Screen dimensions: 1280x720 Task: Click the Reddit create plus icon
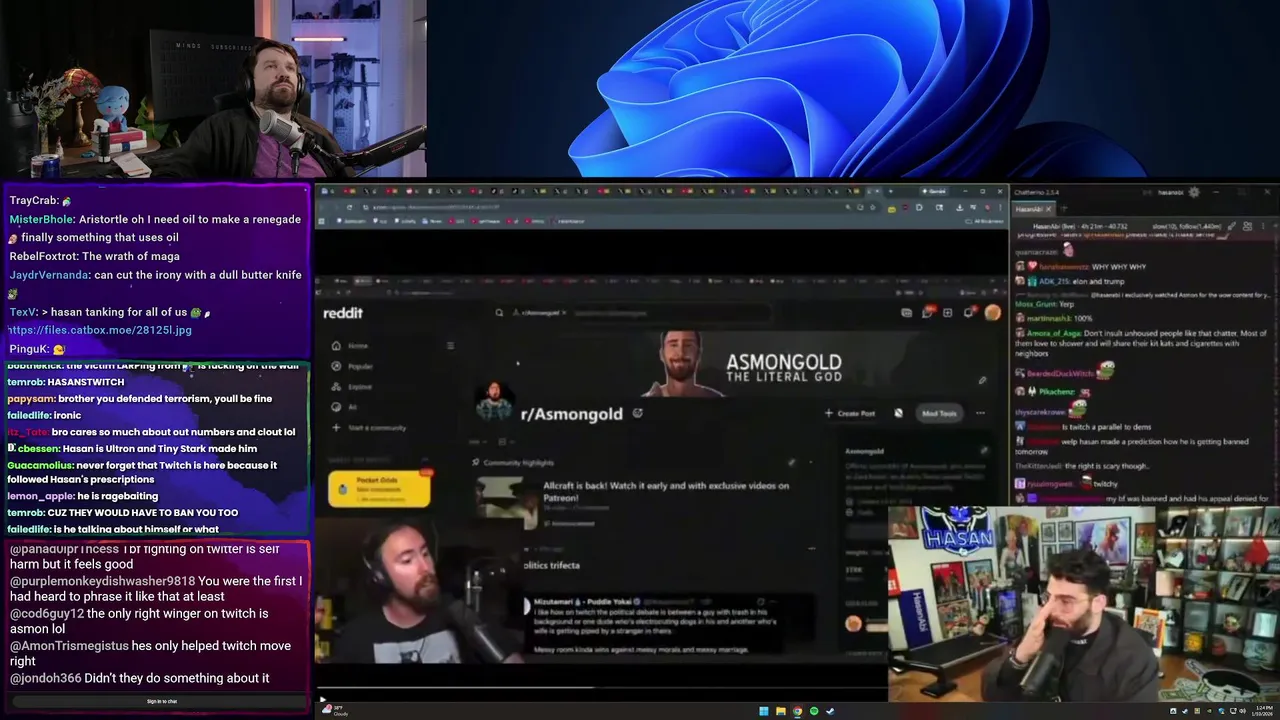point(948,313)
